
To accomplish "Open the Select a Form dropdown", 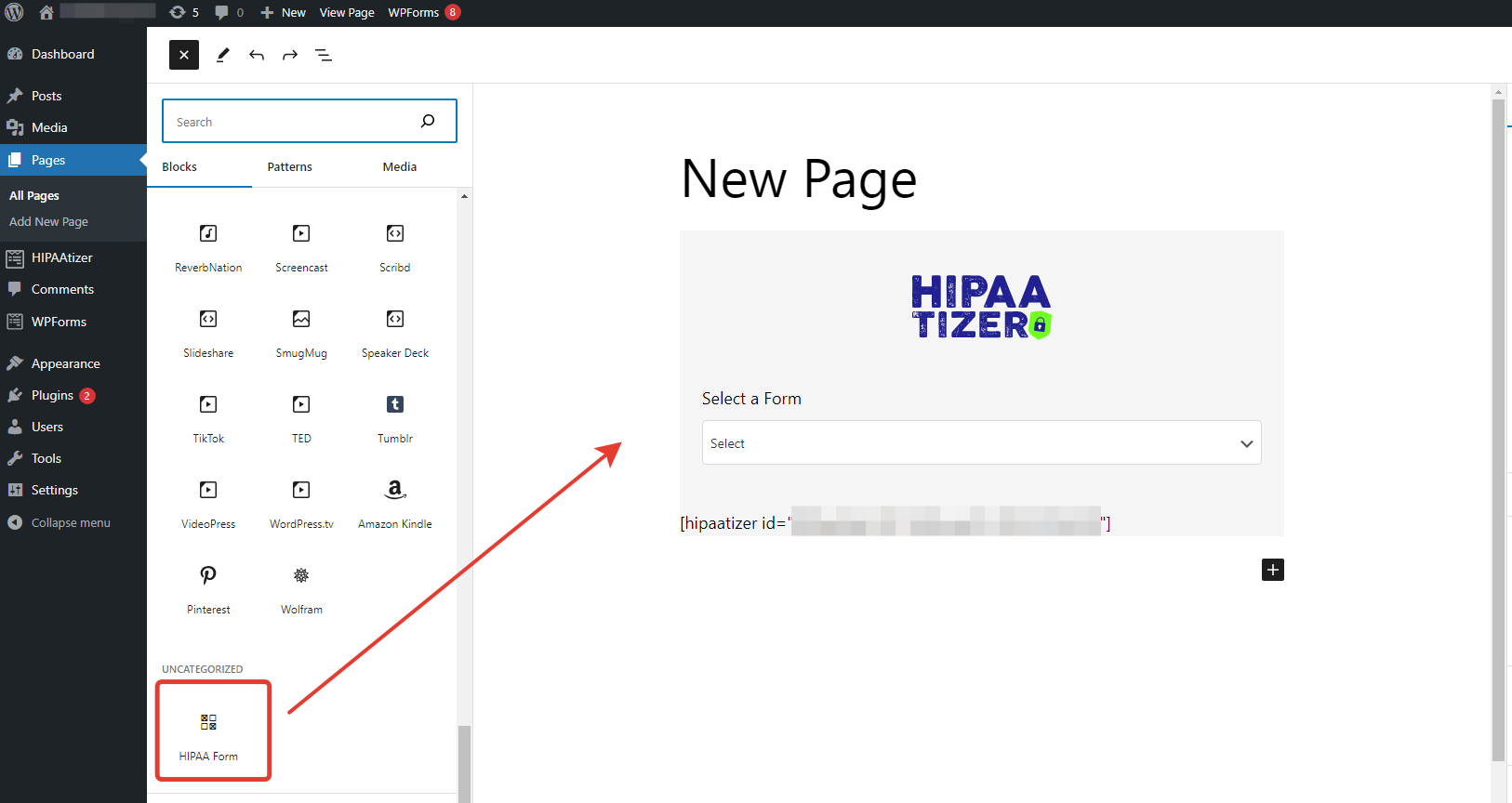I will tap(981, 443).
